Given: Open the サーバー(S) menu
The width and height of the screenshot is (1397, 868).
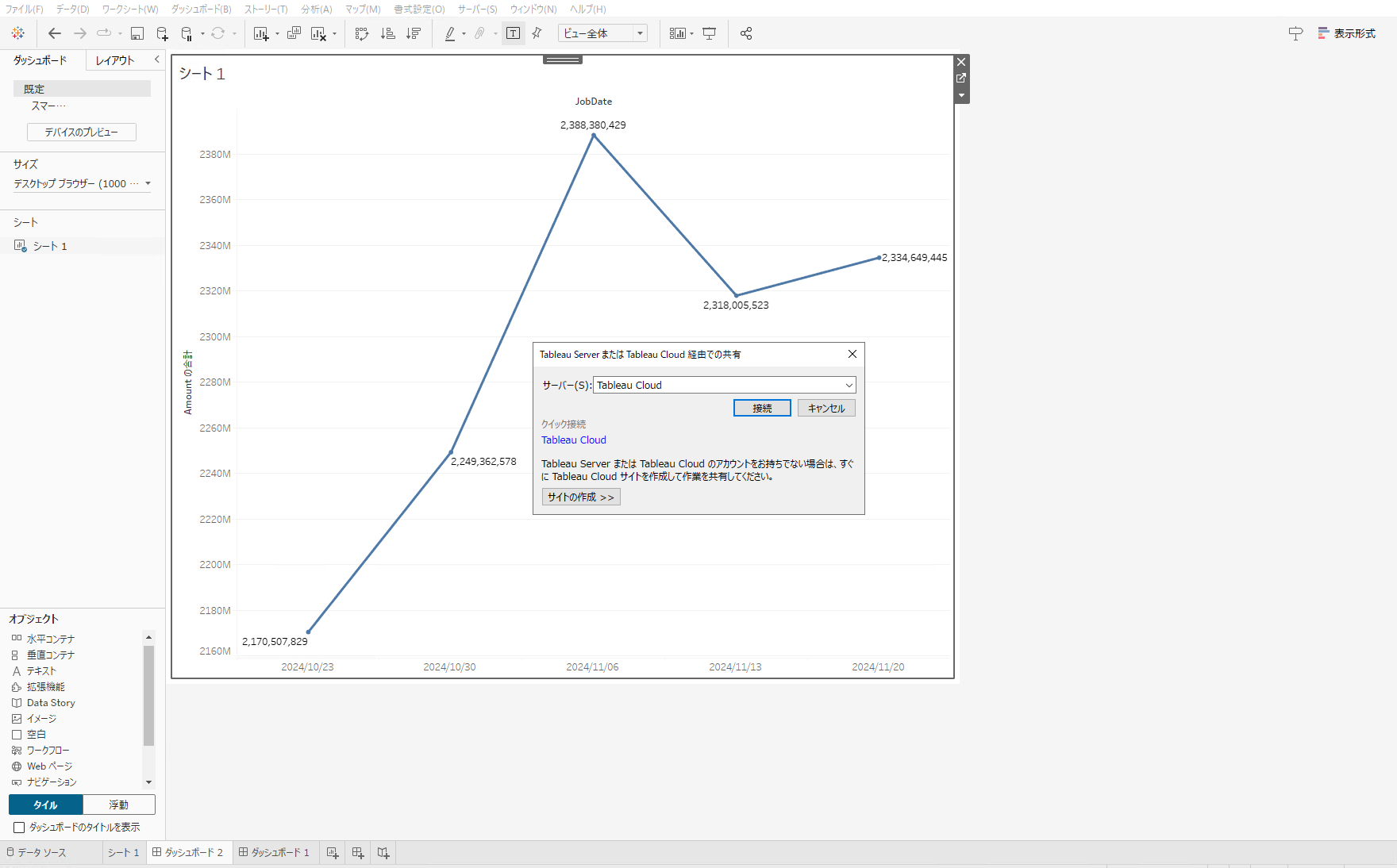Looking at the screenshot, I should click(x=476, y=9).
